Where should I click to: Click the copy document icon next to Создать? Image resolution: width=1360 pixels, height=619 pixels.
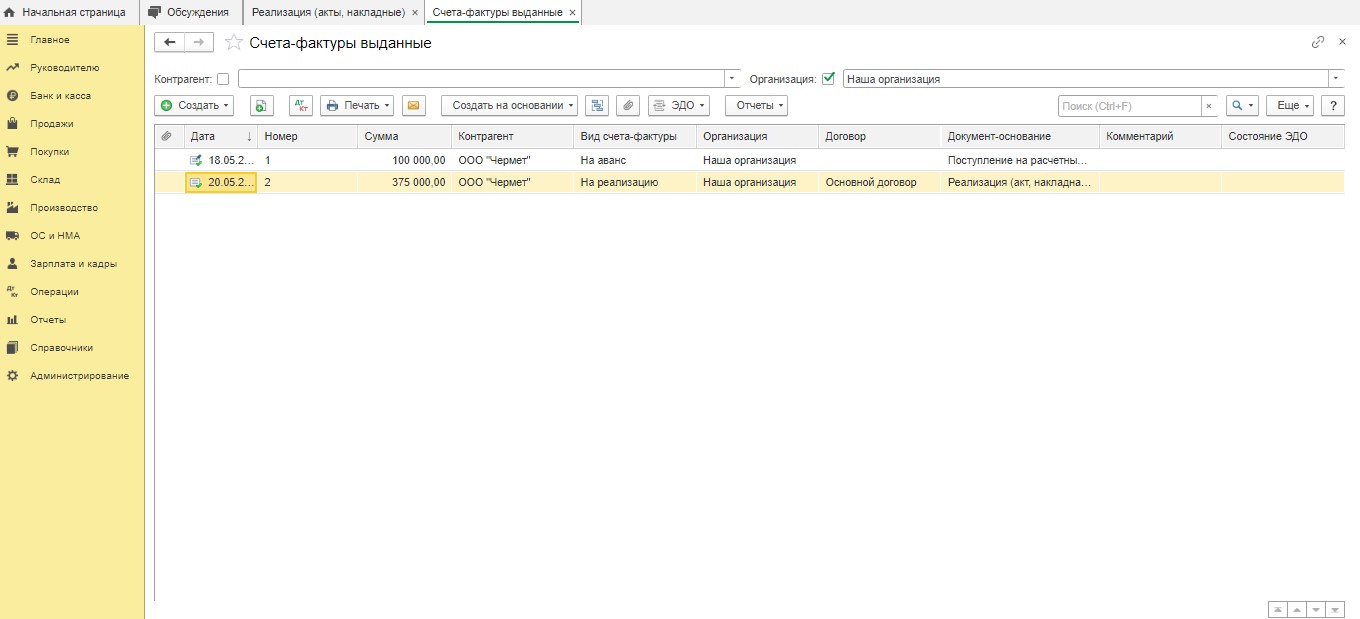[x=261, y=106]
